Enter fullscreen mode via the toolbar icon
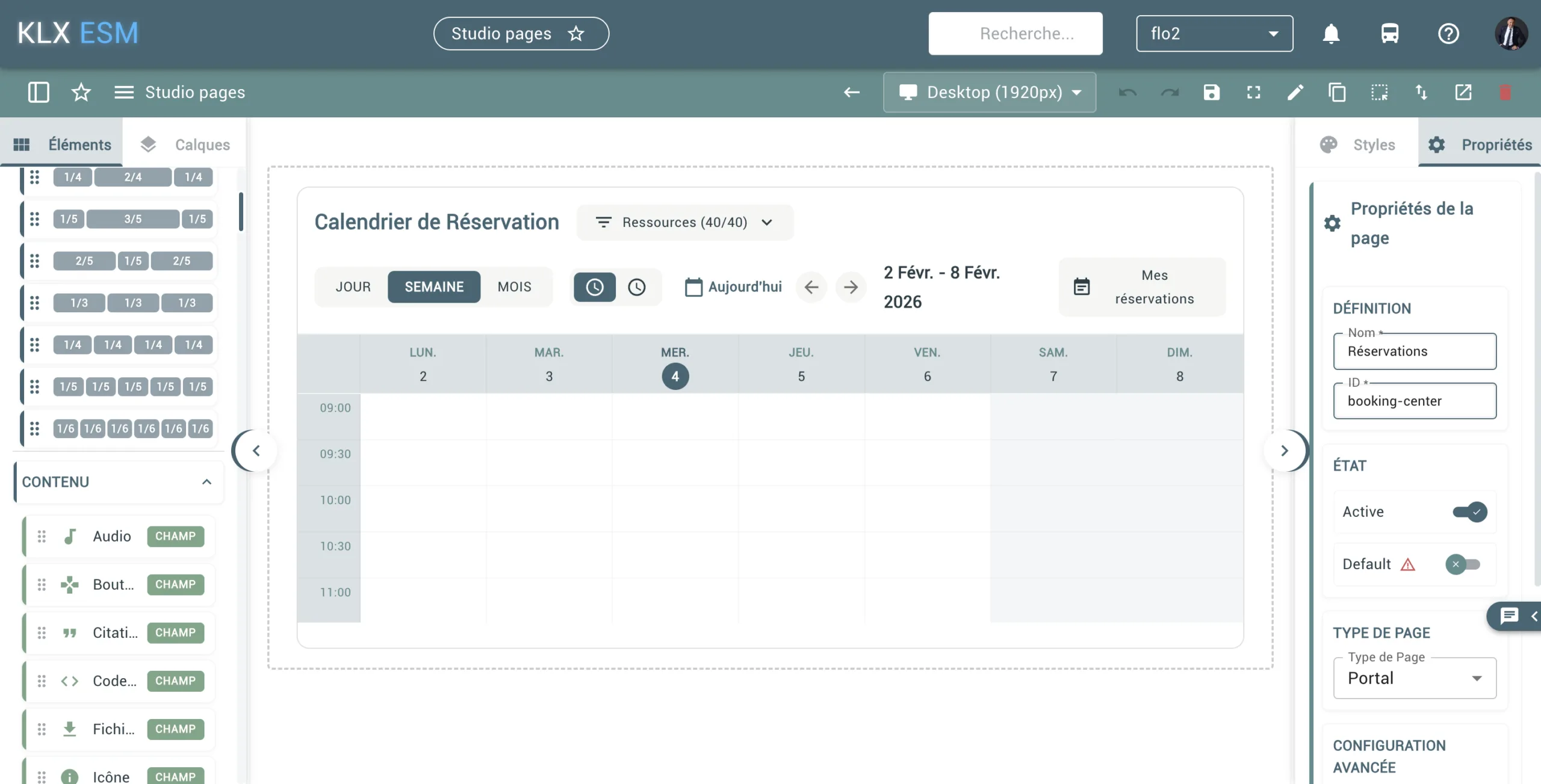1541x784 pixels. click(1253, 92)
